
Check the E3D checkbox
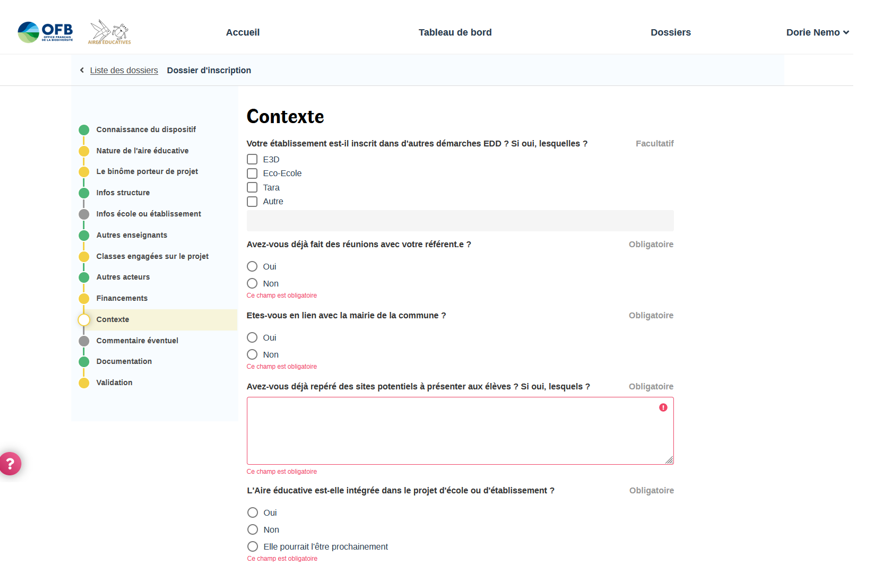pos(252,160)
